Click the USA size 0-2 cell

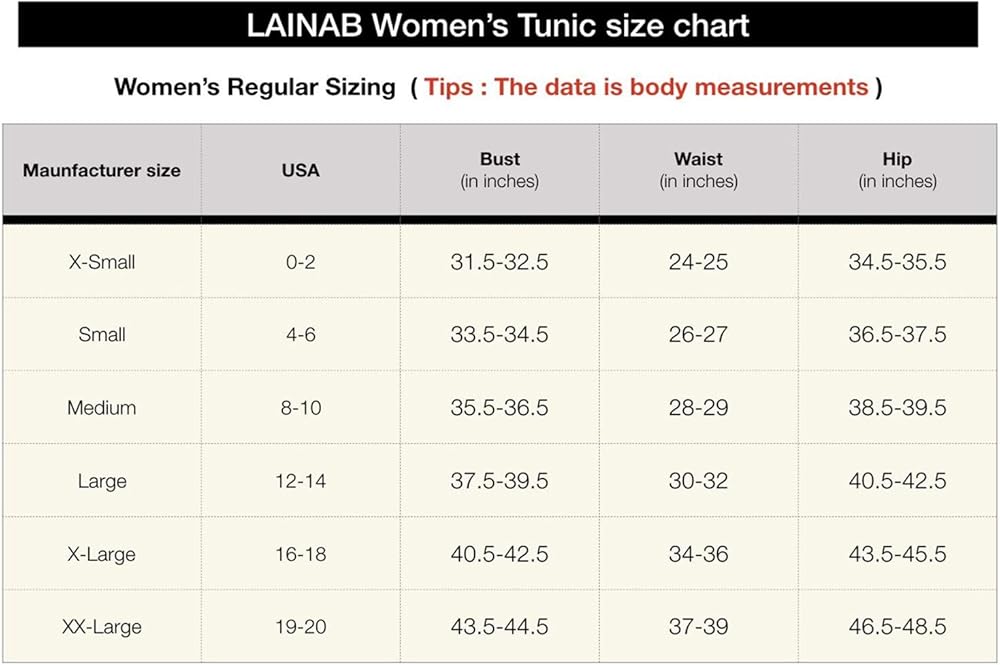click(x=300, y=262)
